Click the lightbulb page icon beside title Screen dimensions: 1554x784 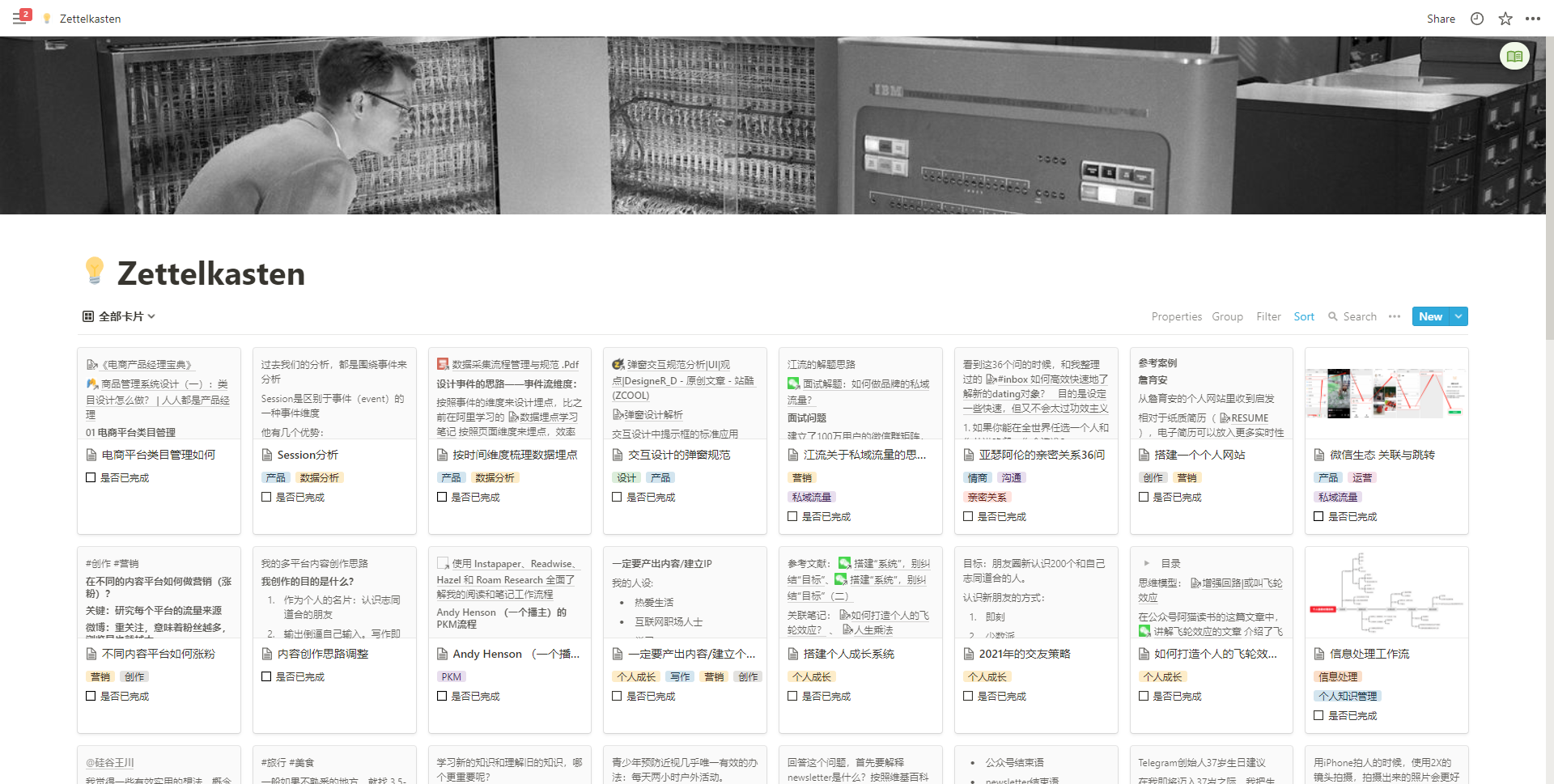pos(95,272)
